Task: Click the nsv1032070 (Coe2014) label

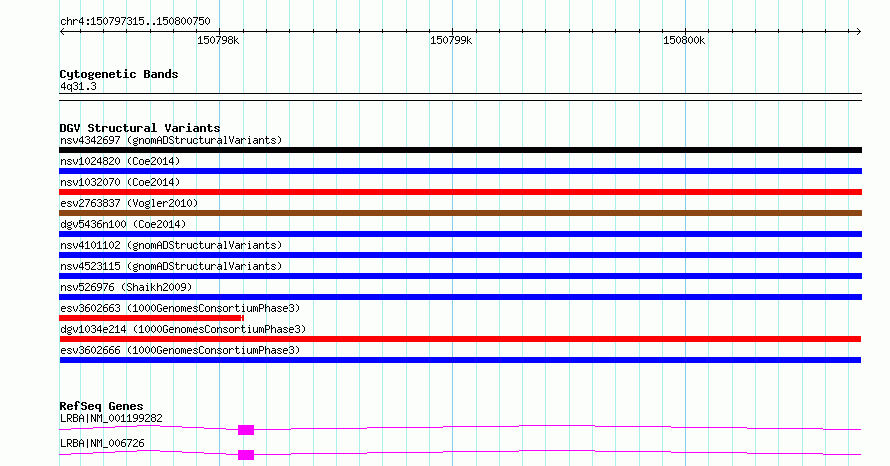Action: (120, 182)
